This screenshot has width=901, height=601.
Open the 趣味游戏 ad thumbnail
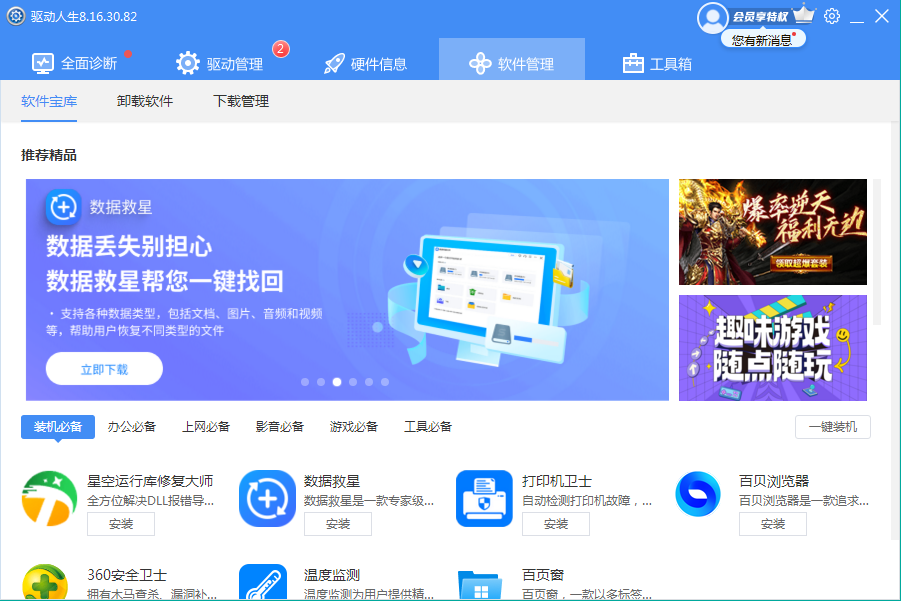pos(772,348)
